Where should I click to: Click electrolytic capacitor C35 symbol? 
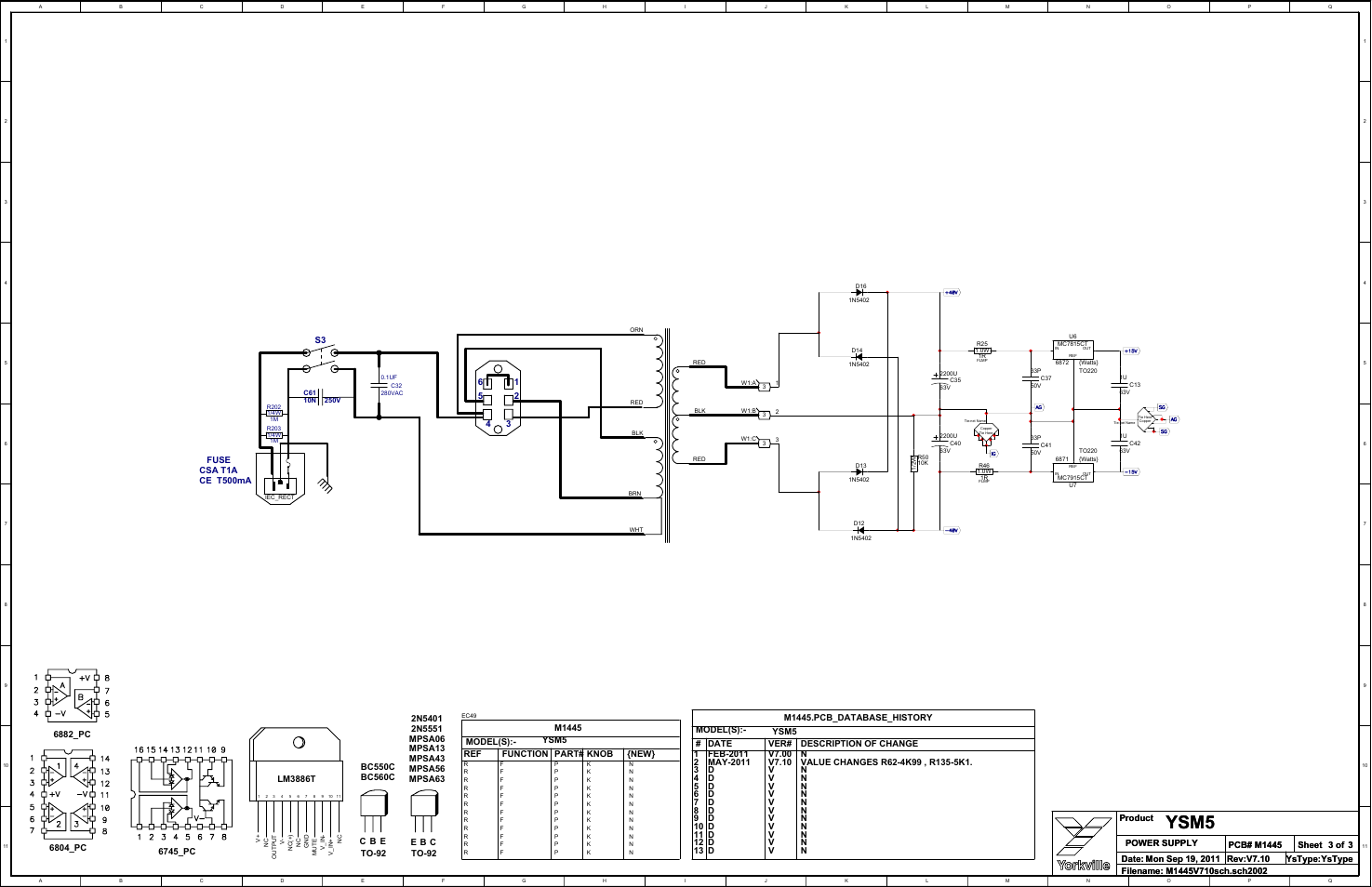(x=939, y=378)
